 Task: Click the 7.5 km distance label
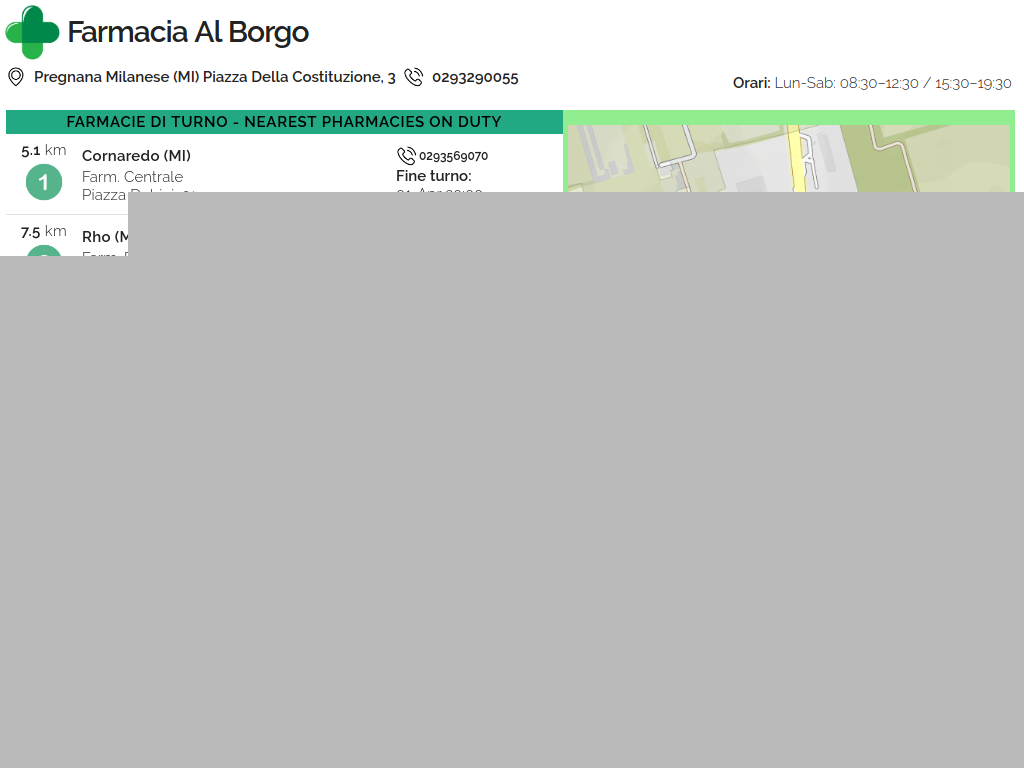click(43, 232)
